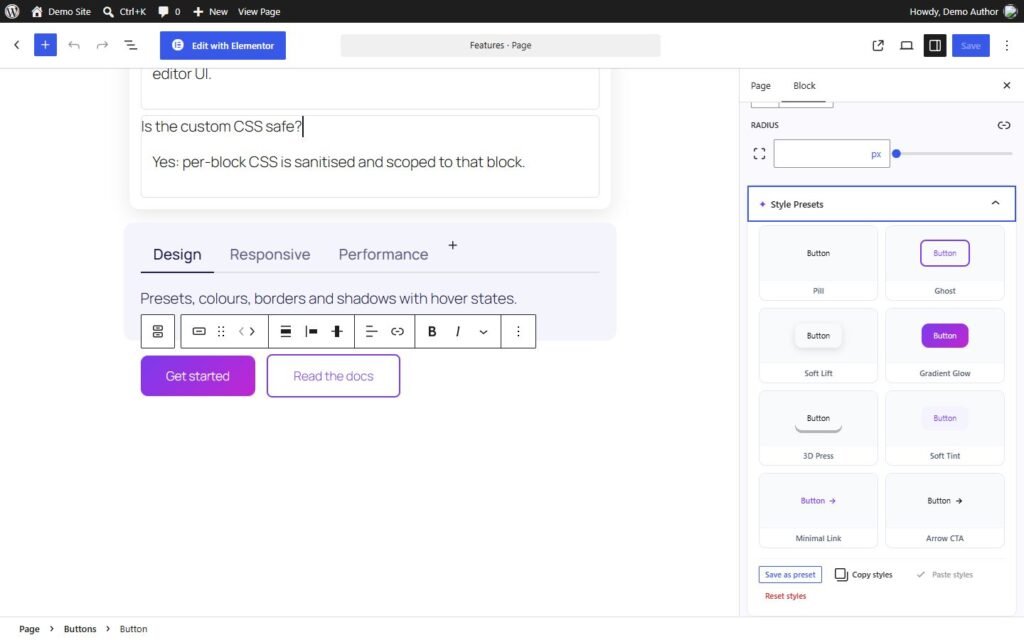This screenshot has width=1024, height=640.
Task: Open the device preview laptop icon
Action: coord(906,45)
